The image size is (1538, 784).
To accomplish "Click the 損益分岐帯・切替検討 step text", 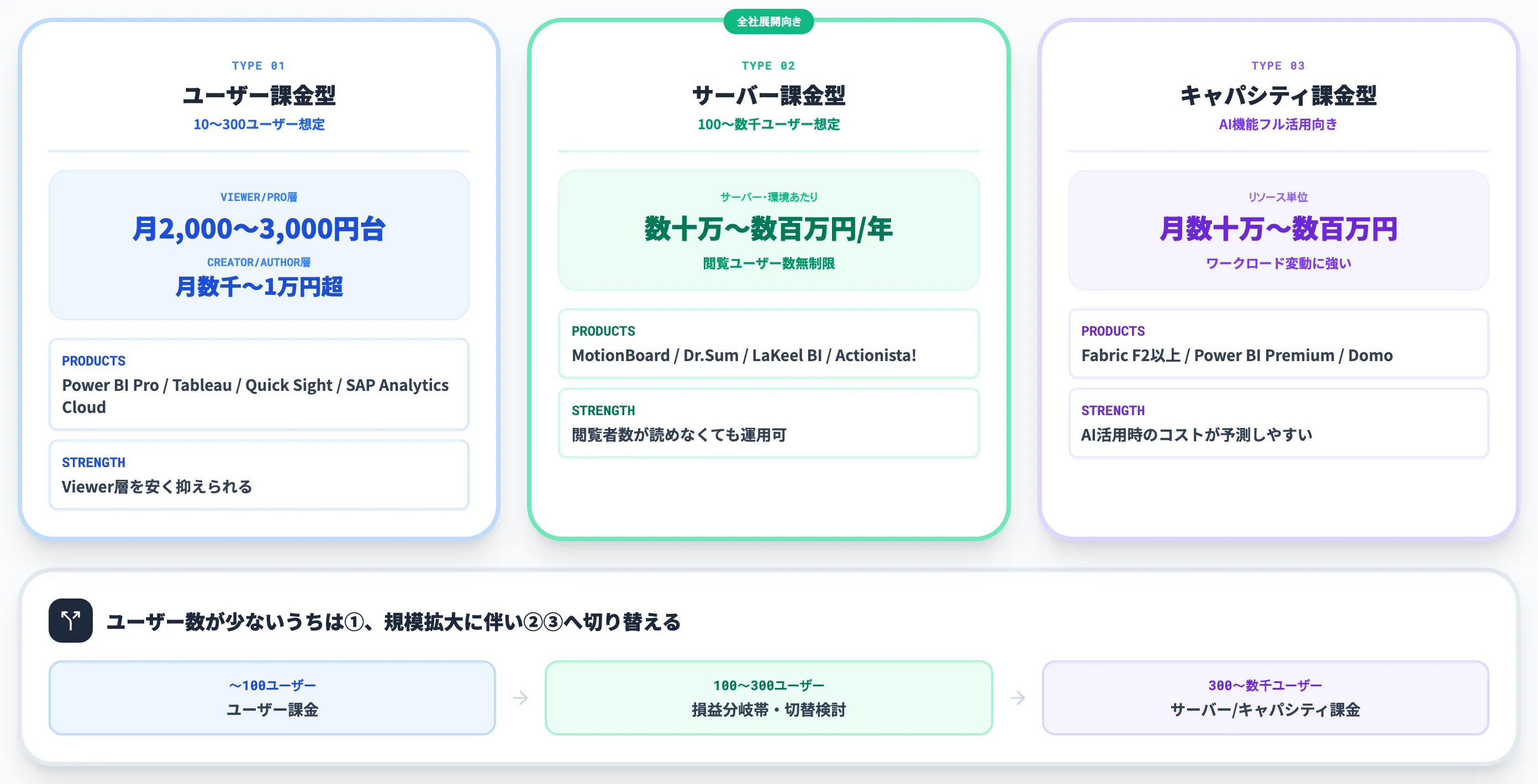I will [768, 710].
